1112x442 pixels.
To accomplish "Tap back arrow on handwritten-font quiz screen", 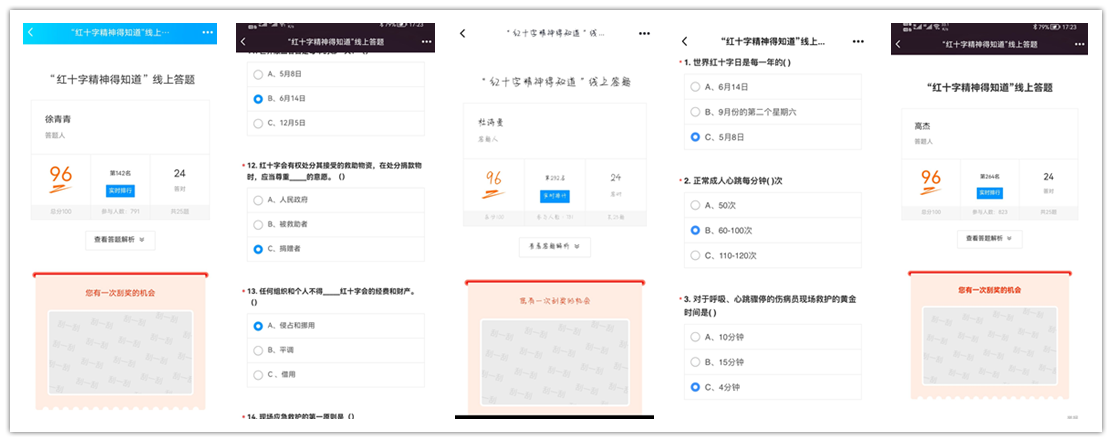I will pyautogui.click(x=462, y=33).
